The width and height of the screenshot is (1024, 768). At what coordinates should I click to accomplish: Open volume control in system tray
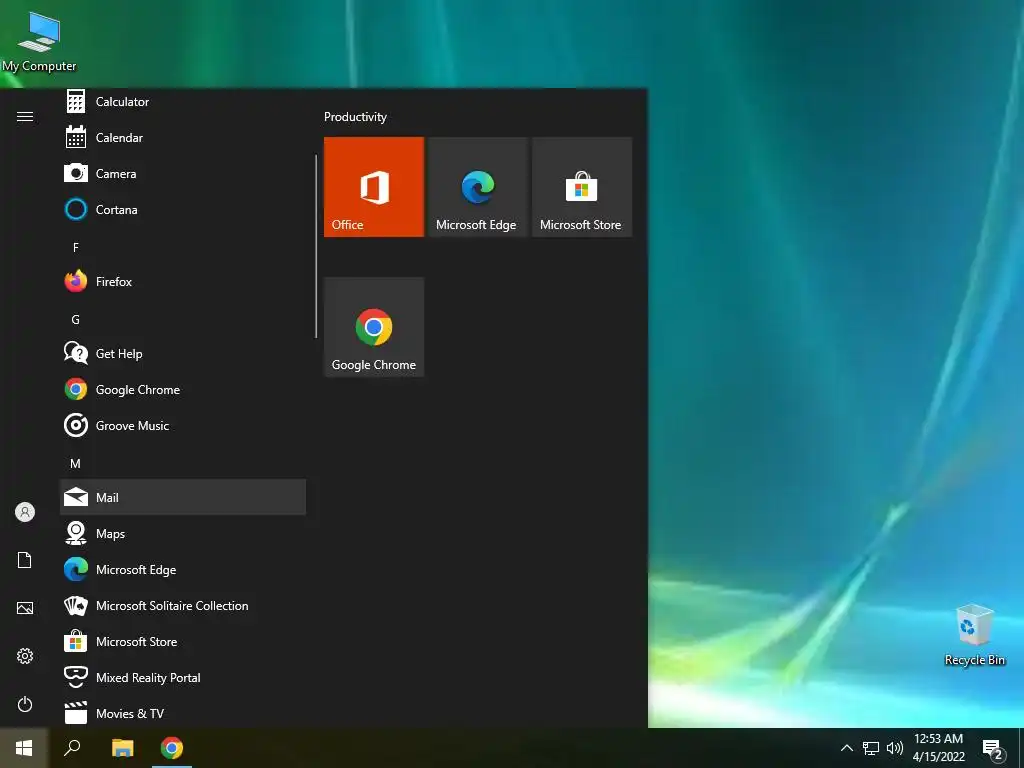[x=895, y=748]
